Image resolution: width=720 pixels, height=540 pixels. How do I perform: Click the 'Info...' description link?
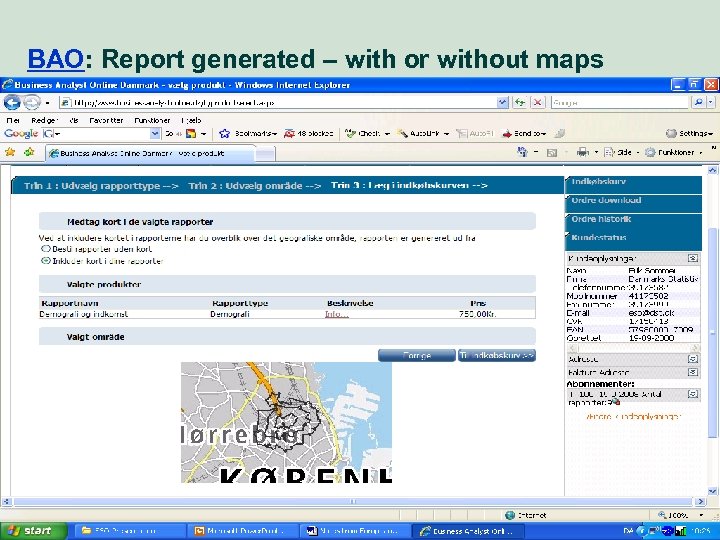pos(337,314)
